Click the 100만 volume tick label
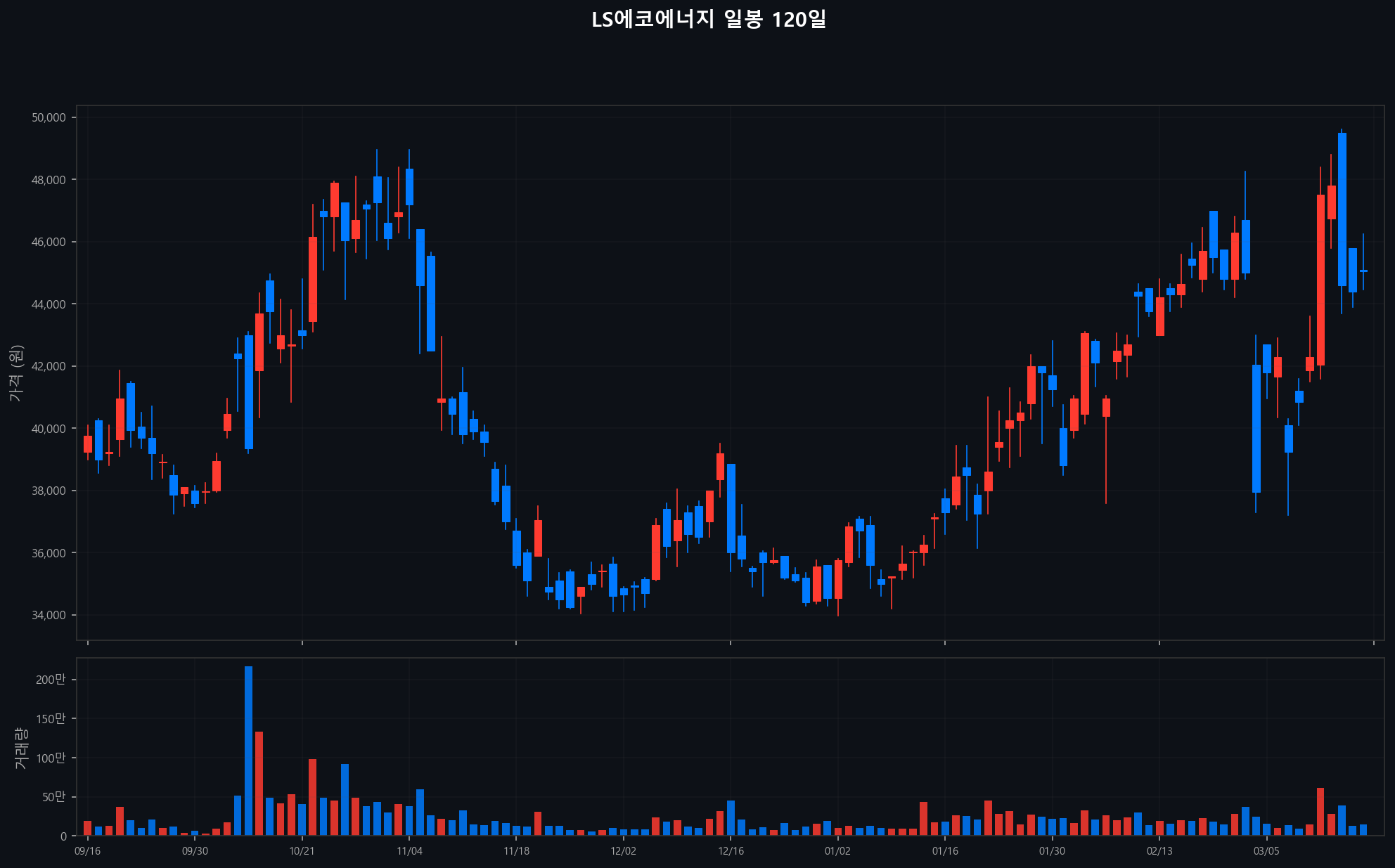1395x868 pixels. [51, 758]
